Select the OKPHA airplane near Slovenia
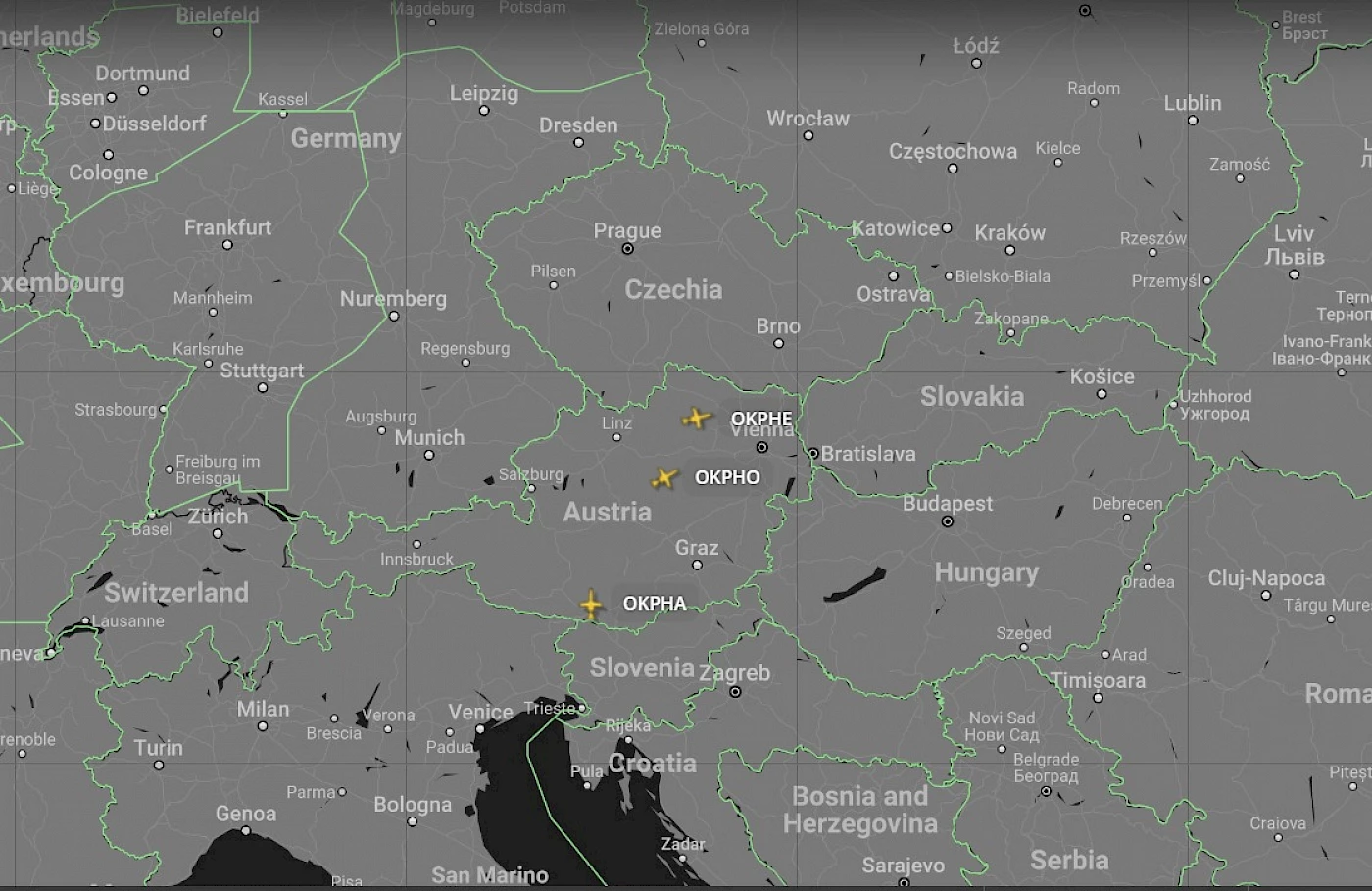This screenshot has height=891, width=1372. [x=591, y=604]
